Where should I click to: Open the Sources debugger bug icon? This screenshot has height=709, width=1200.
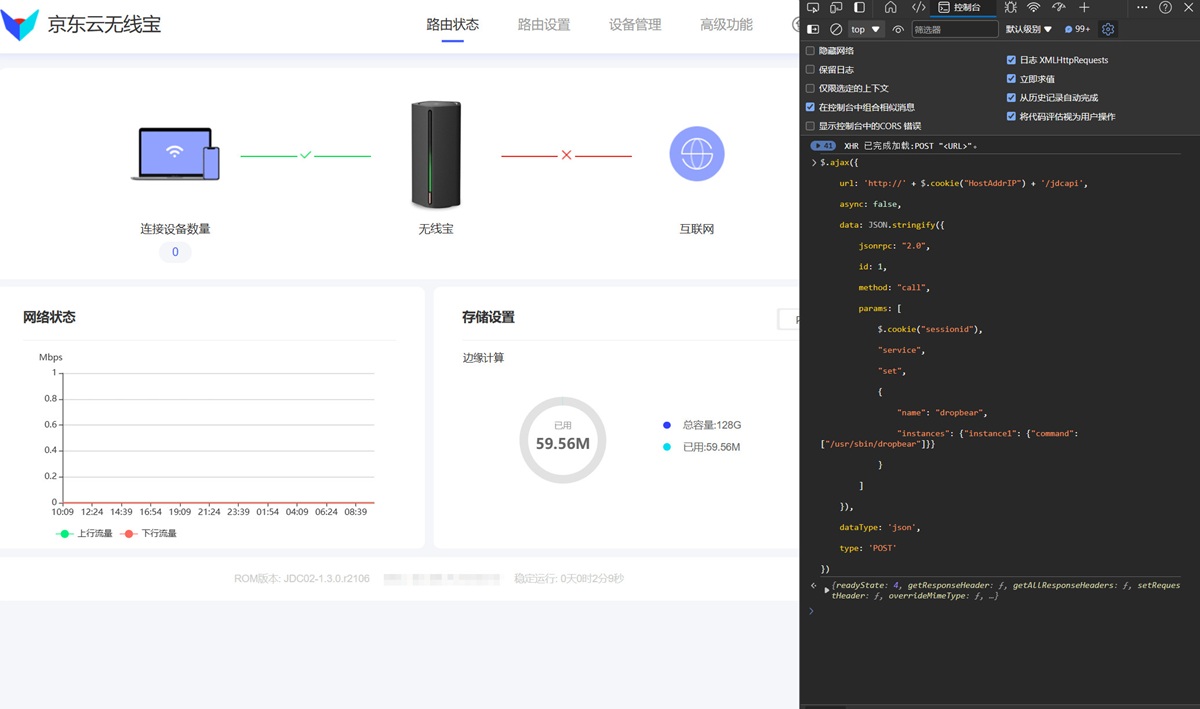pos(1010,8)
